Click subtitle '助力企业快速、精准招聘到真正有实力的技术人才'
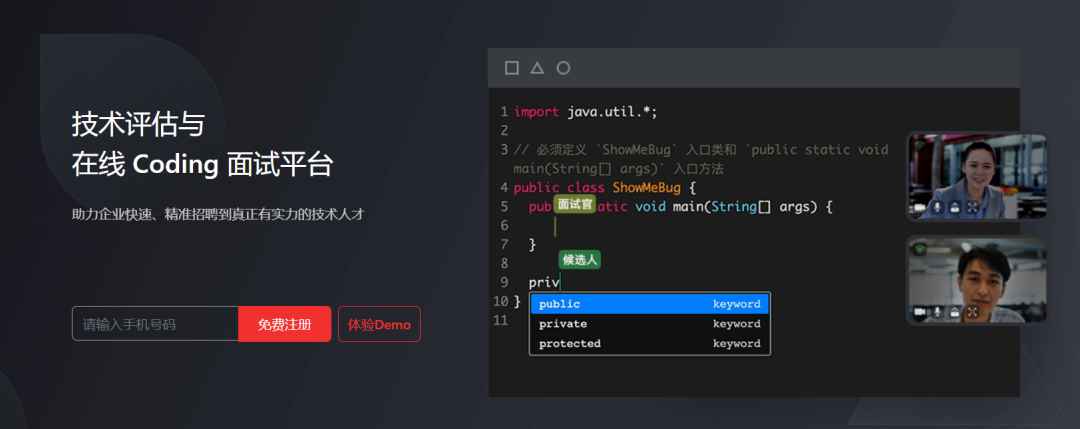The width and height of the screenshot is (1080, 429). point(218,215)
